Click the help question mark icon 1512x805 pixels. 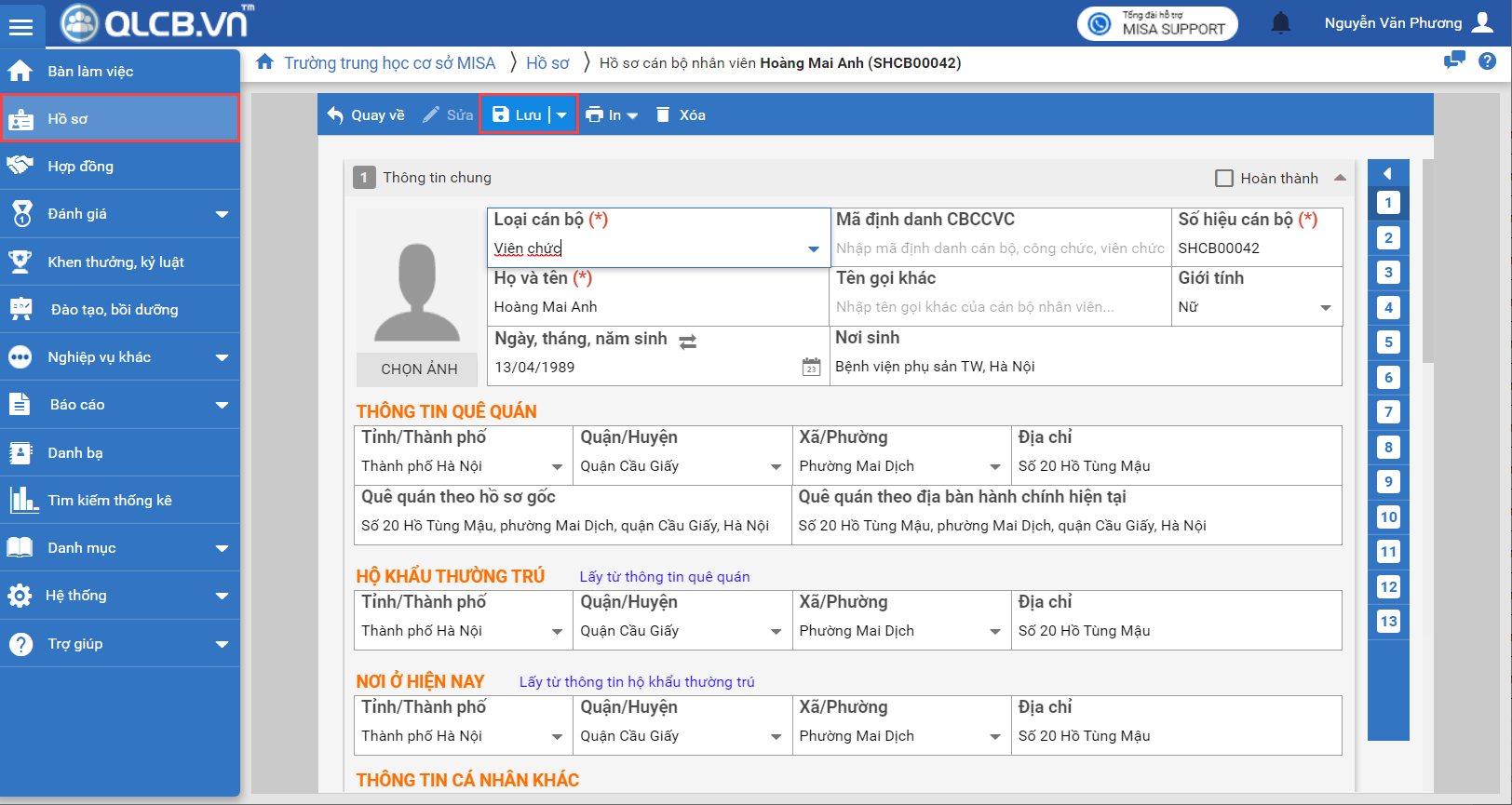[1488, 60]
